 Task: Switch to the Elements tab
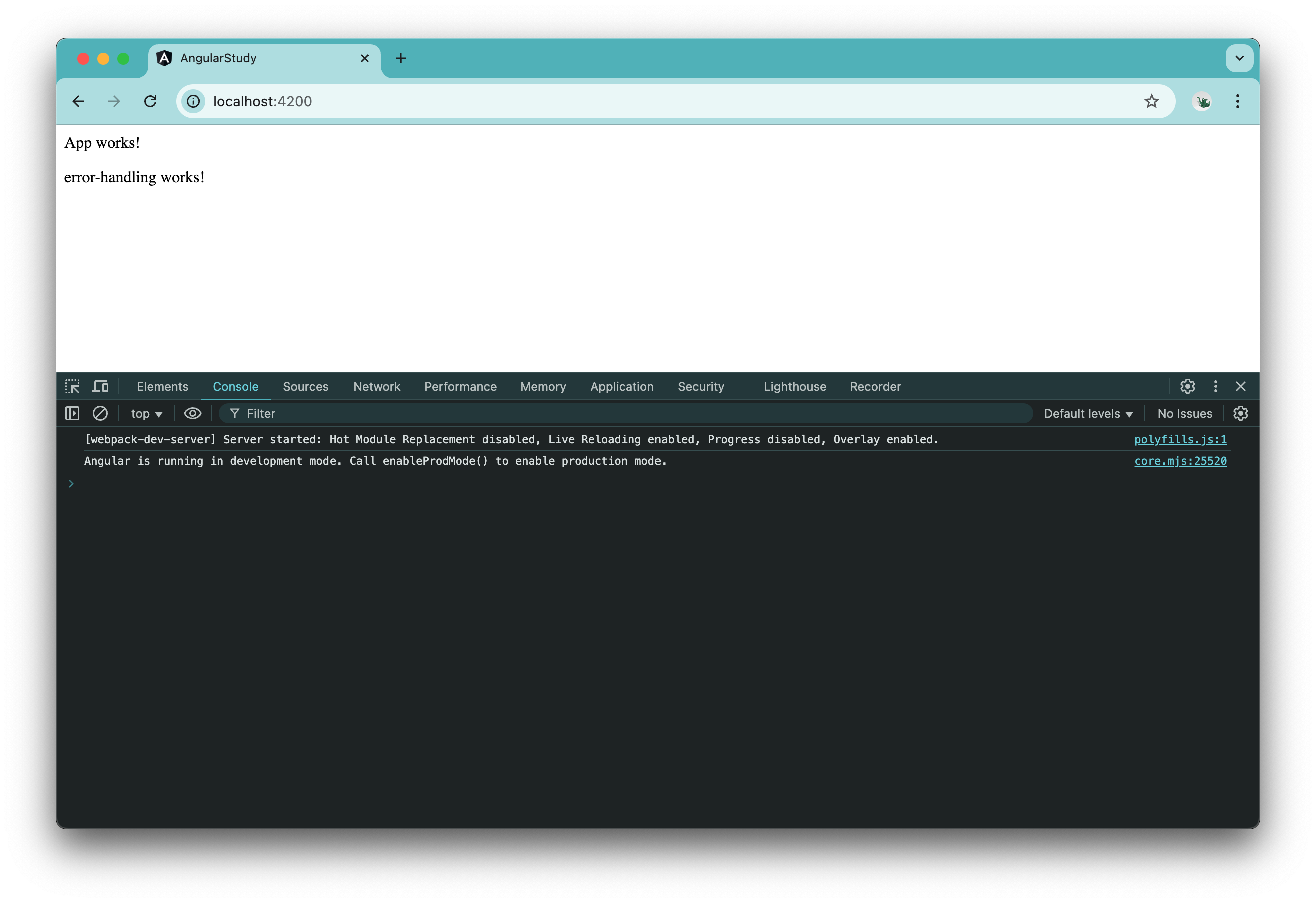click(163, 386)
